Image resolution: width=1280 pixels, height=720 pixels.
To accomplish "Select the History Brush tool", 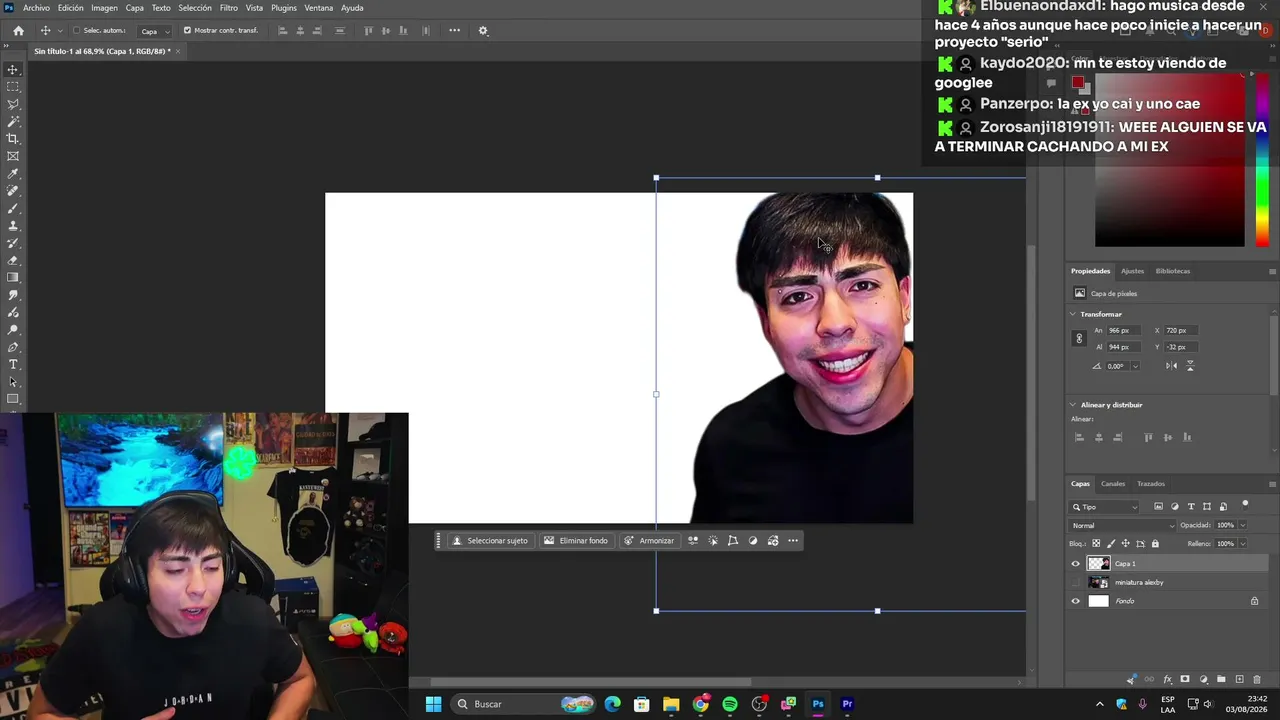I will (13, 243).
